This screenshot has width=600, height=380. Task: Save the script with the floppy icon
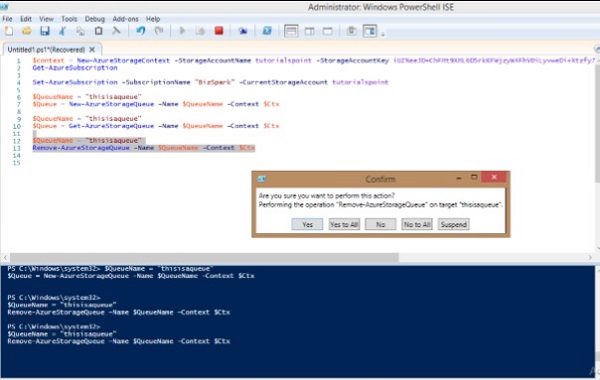45,31
